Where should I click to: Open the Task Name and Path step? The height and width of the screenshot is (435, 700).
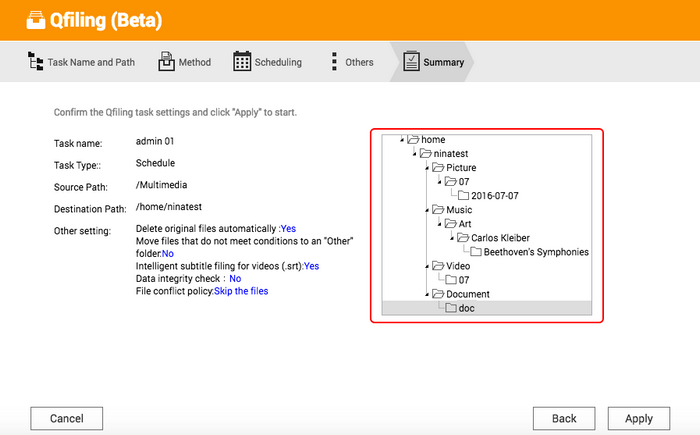[91, 63]
